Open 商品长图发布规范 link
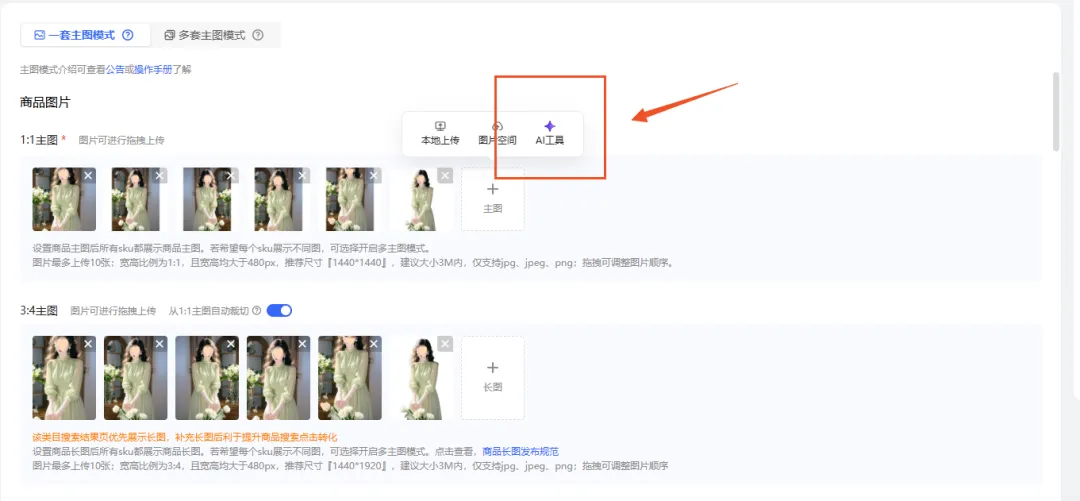 (521, 452)
